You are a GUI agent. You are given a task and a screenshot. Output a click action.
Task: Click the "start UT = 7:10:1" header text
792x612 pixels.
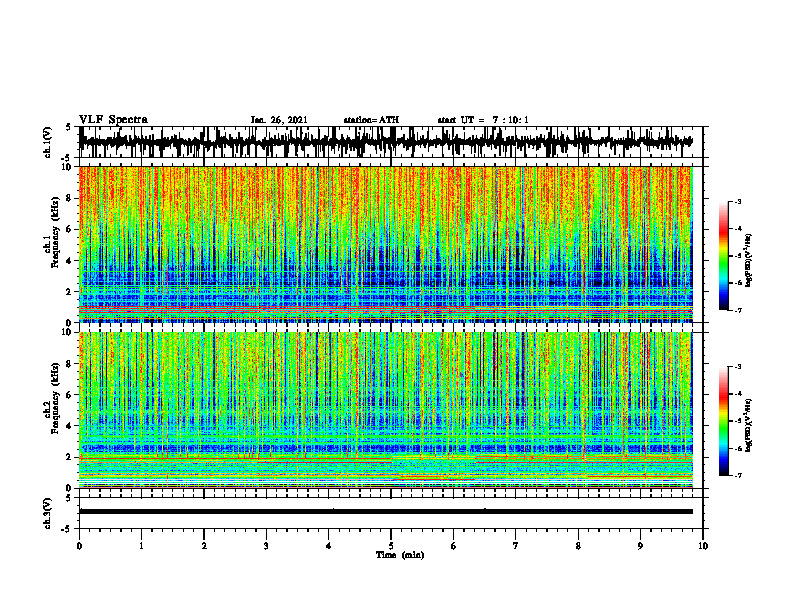point(483,120)
